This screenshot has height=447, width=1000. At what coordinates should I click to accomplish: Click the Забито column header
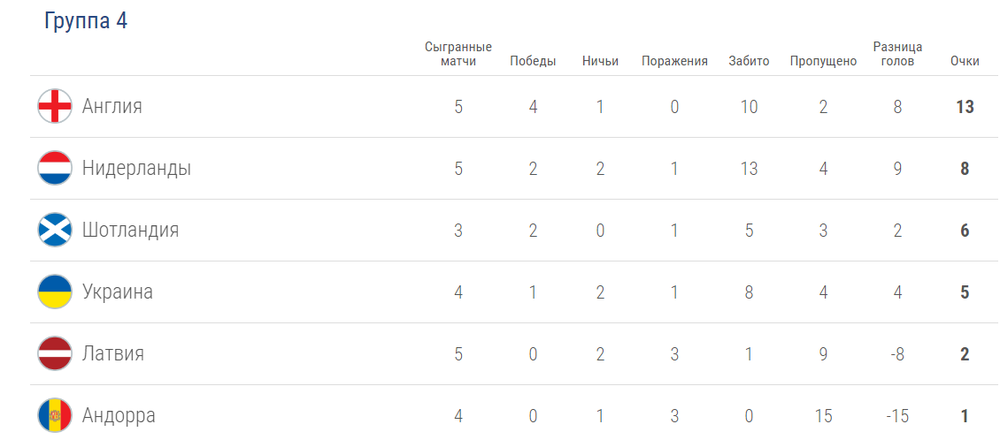[x=749, y=61]
